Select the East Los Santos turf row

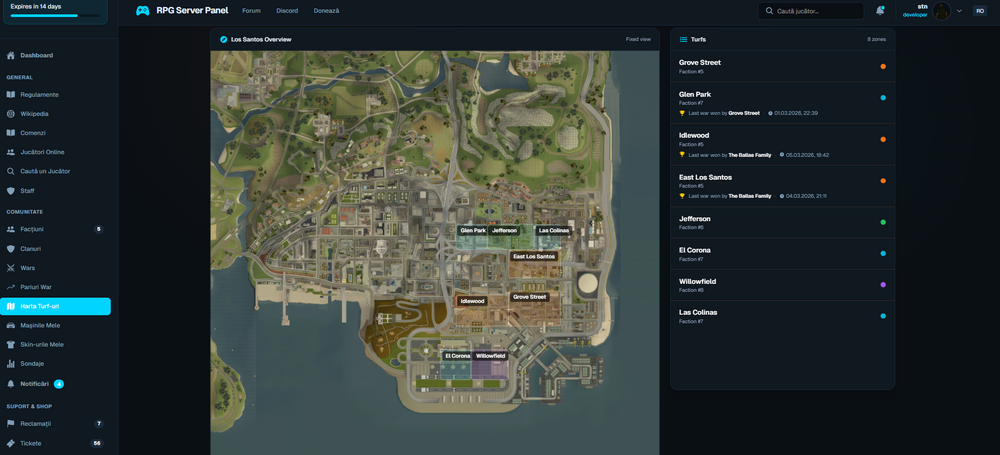click(783, 186)
